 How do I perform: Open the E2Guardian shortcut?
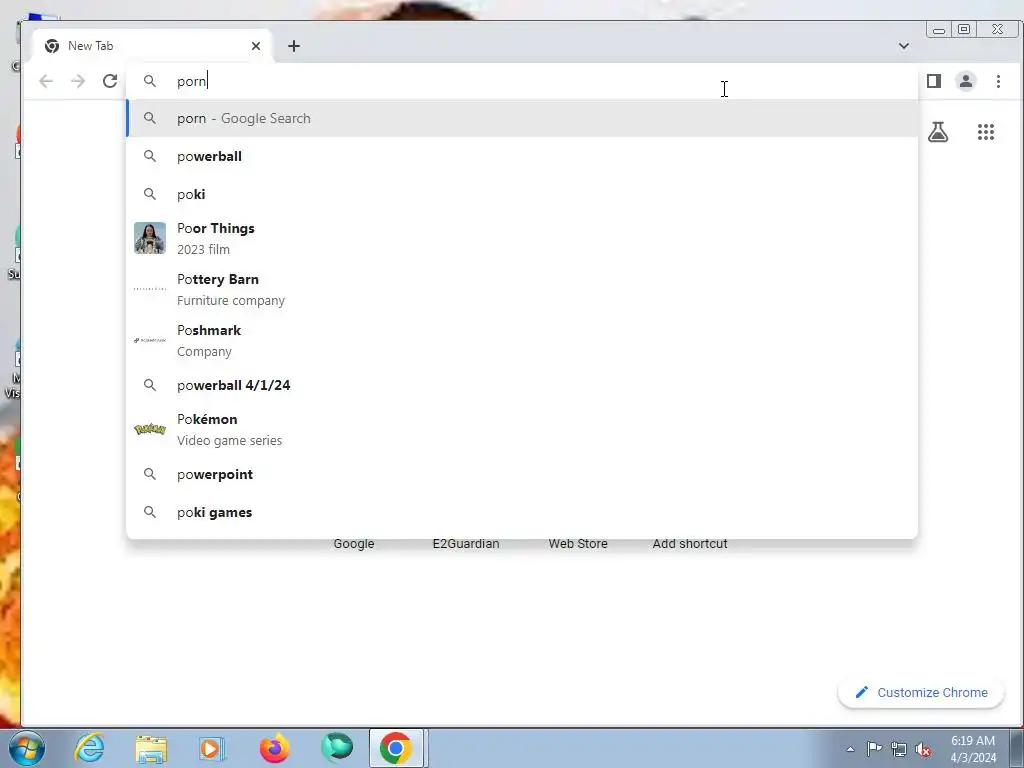coord(466,543)
